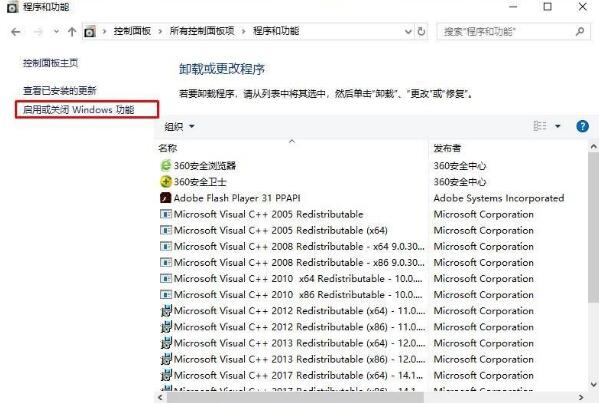Select Microsoft Visual C++ 2005 Redistributable (x64) name
Screen dimensions: 599x403
pyautogui.click(x=281, y=230)
